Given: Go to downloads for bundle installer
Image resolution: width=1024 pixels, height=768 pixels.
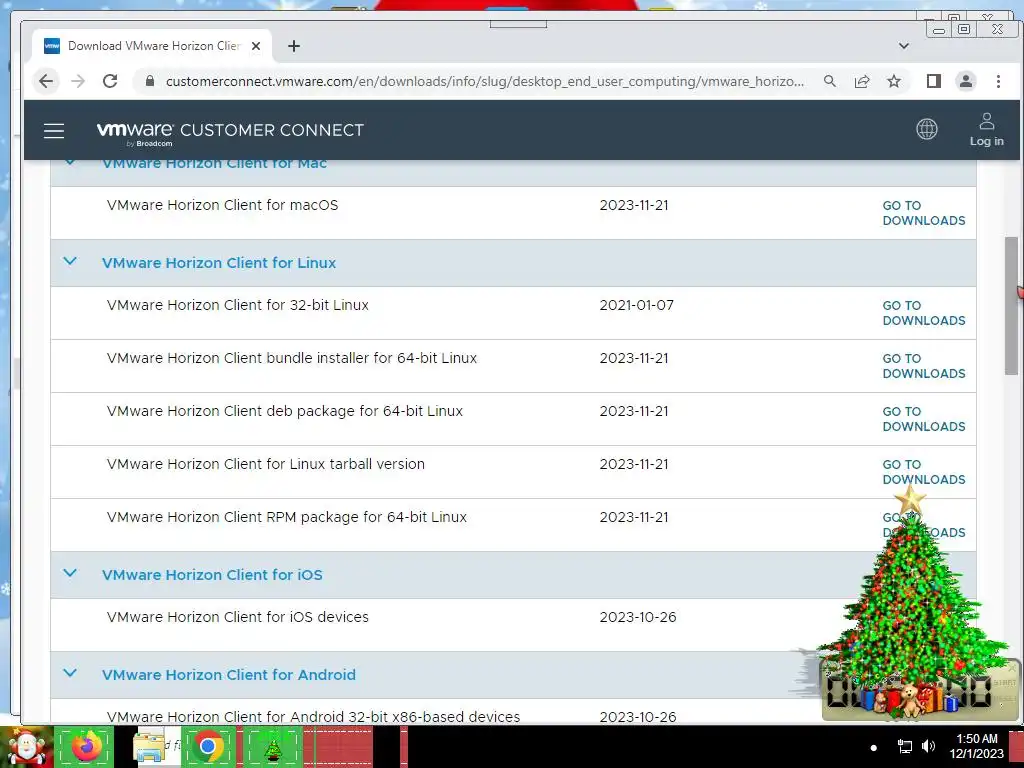Looking at the screenshot, I should [x=923, y=366].
